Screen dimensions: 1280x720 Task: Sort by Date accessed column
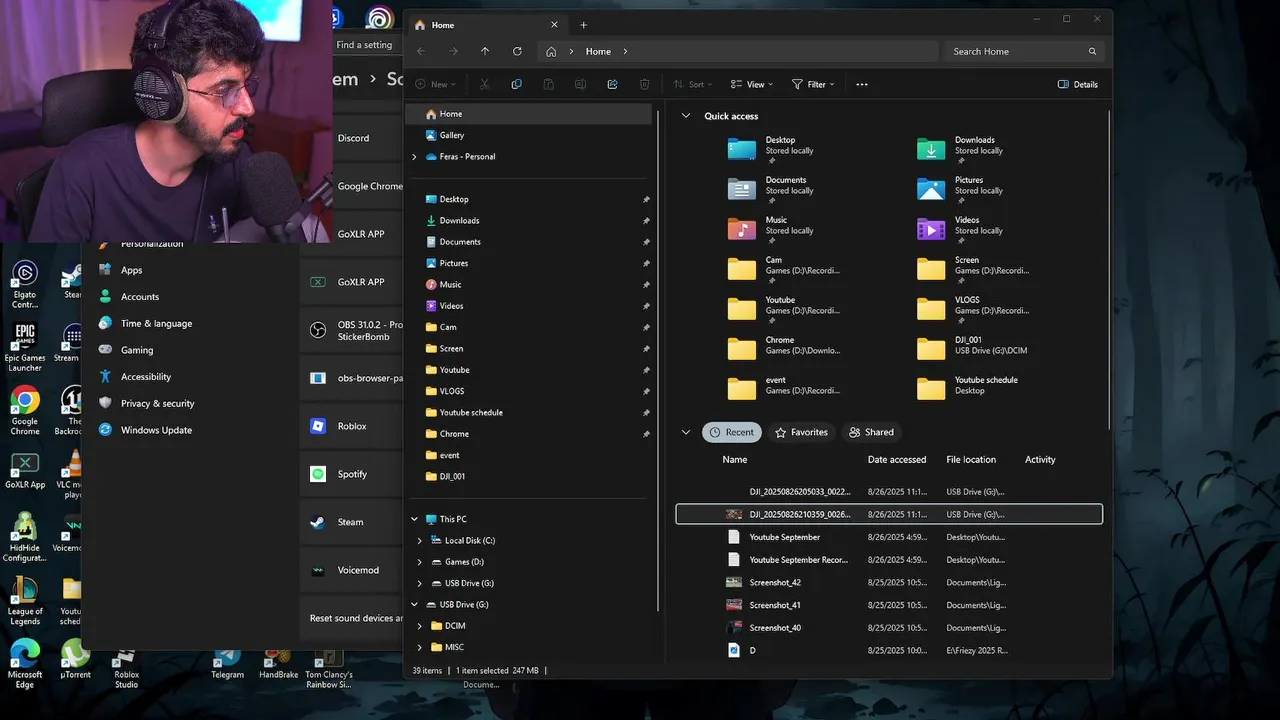(x=896, y=460)
